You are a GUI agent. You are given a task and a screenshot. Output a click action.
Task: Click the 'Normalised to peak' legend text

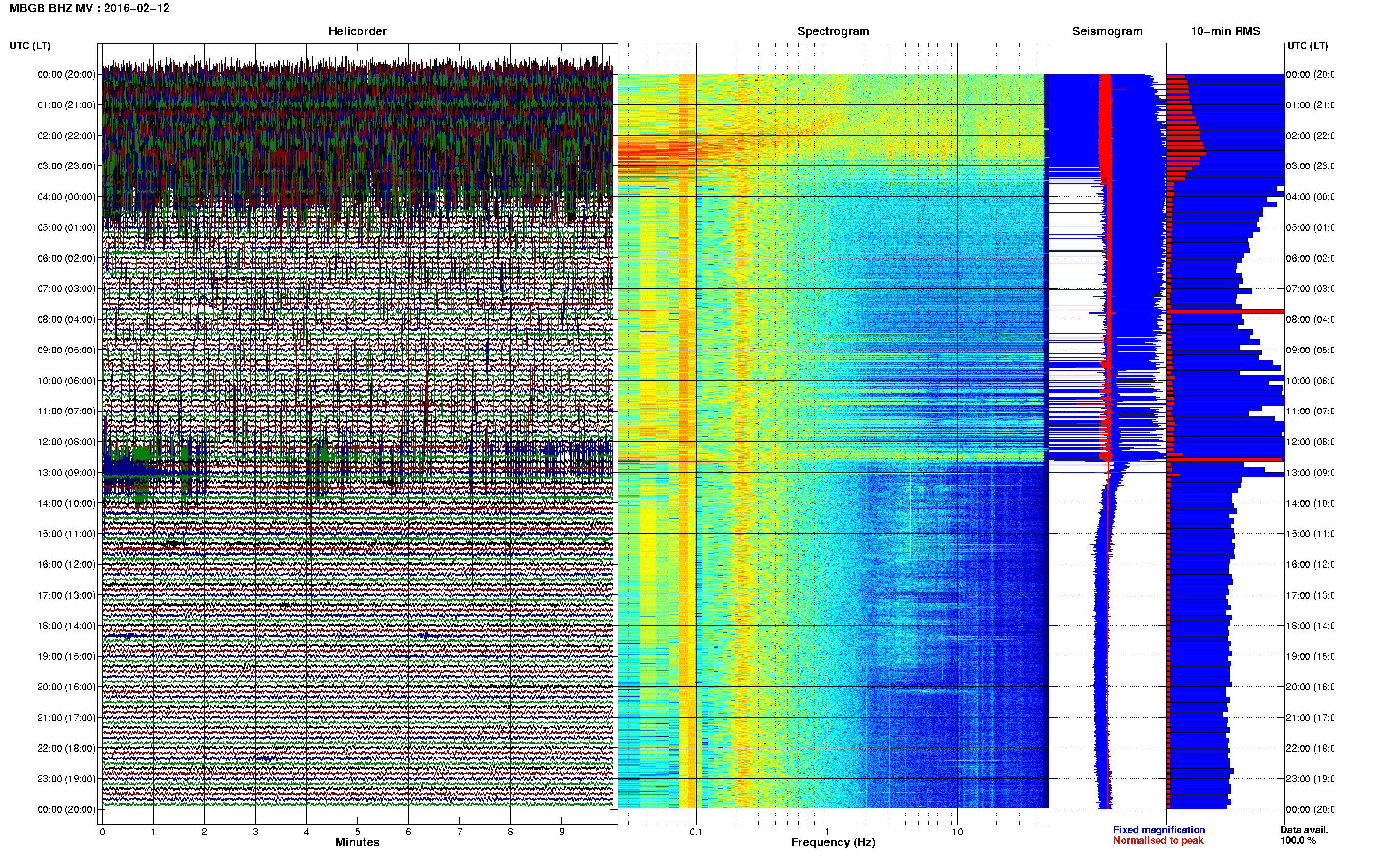(x=1158, y=841)
